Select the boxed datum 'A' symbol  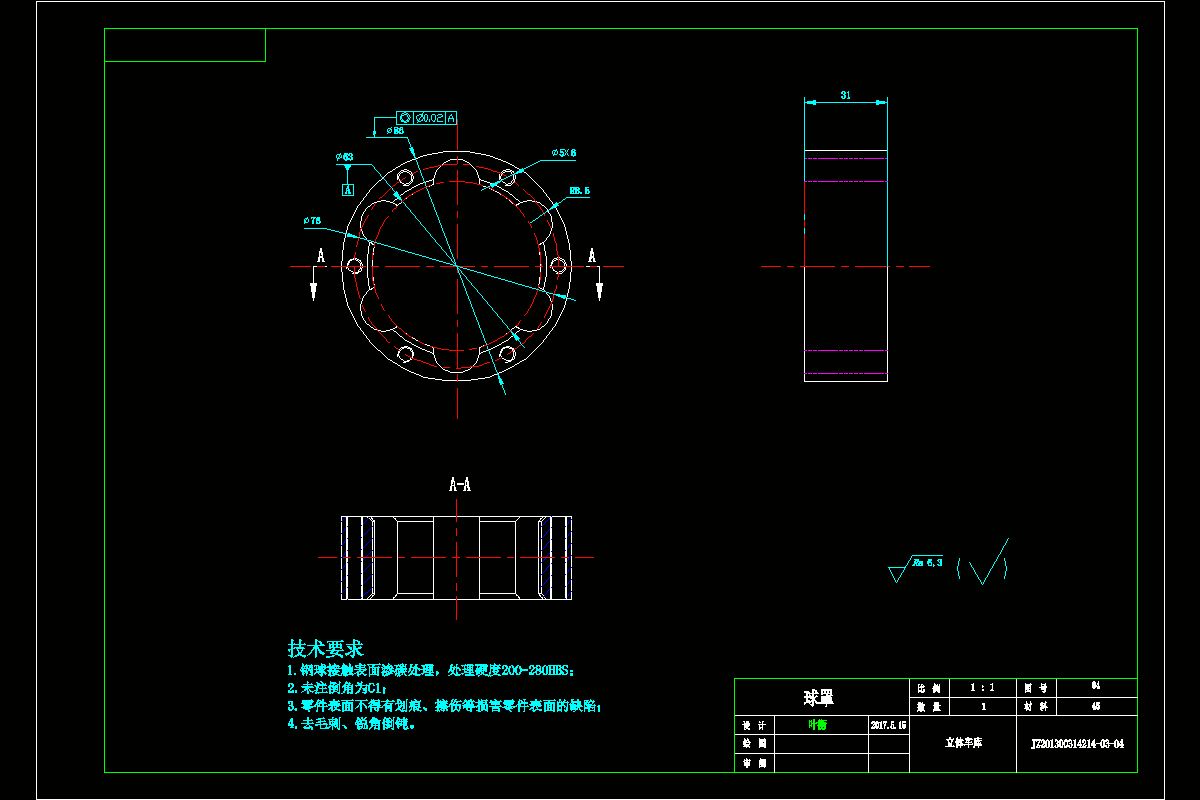(348, 189)
